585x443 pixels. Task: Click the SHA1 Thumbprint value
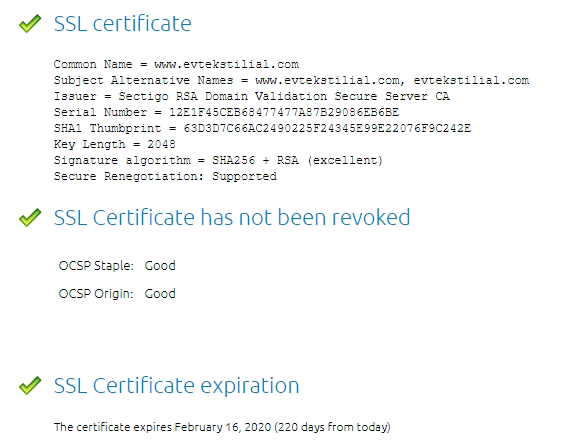327,128
